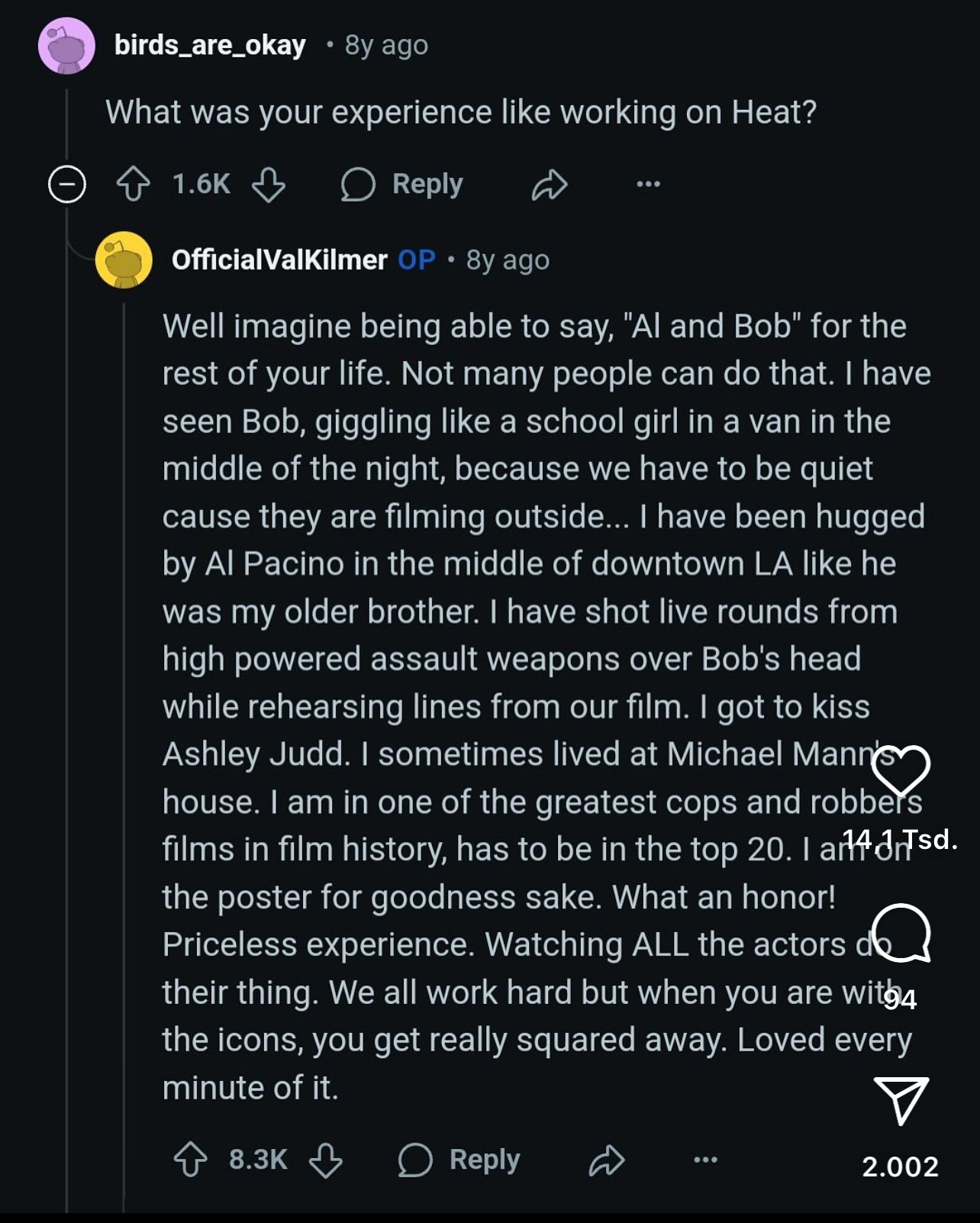Send the post via paper plane icon
Image resolution: width=980 pixels, height=1223 pixels.
tap(901, 1100)
